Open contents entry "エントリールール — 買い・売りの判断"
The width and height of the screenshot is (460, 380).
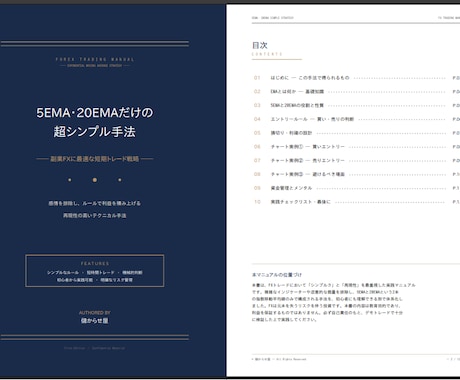click(312, 119)
